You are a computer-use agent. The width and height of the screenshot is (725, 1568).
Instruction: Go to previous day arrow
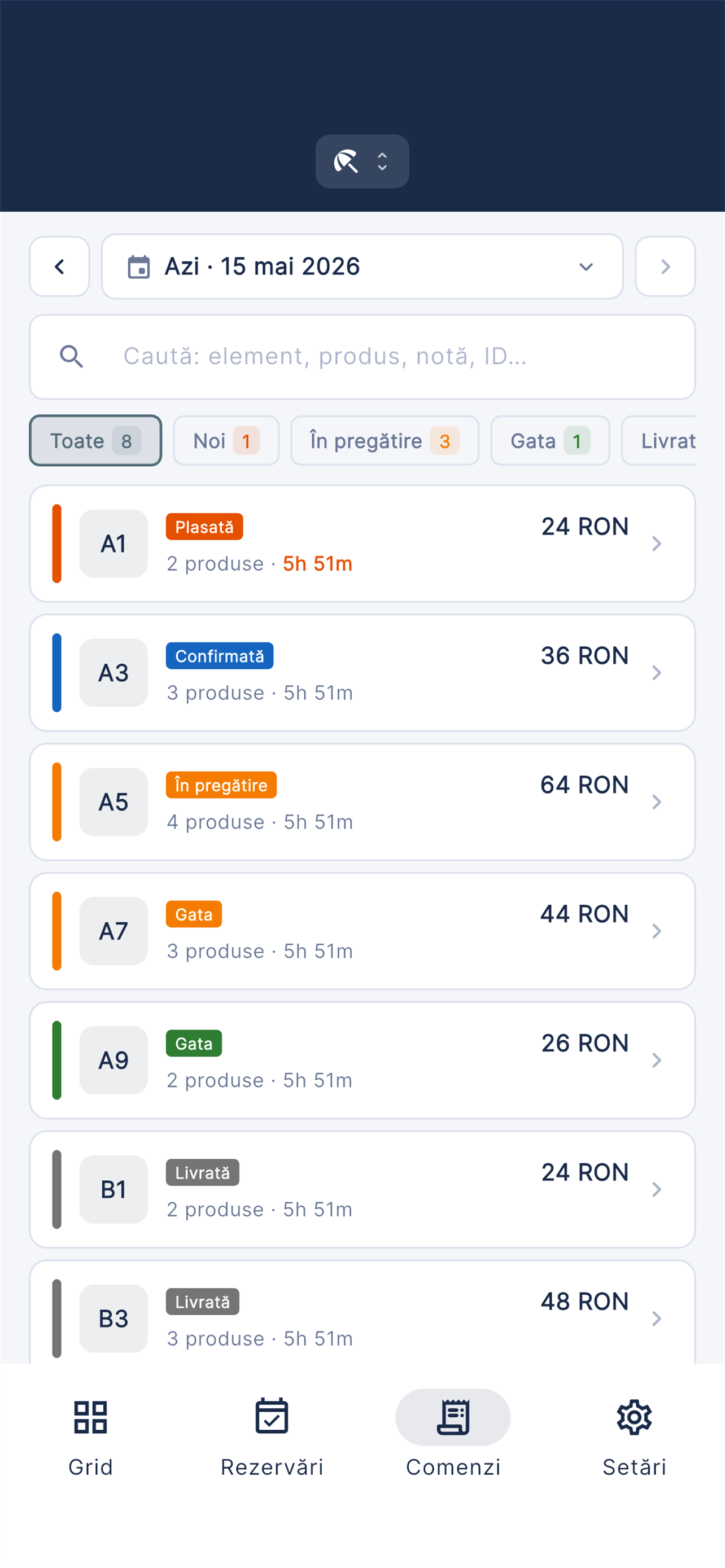60,266
